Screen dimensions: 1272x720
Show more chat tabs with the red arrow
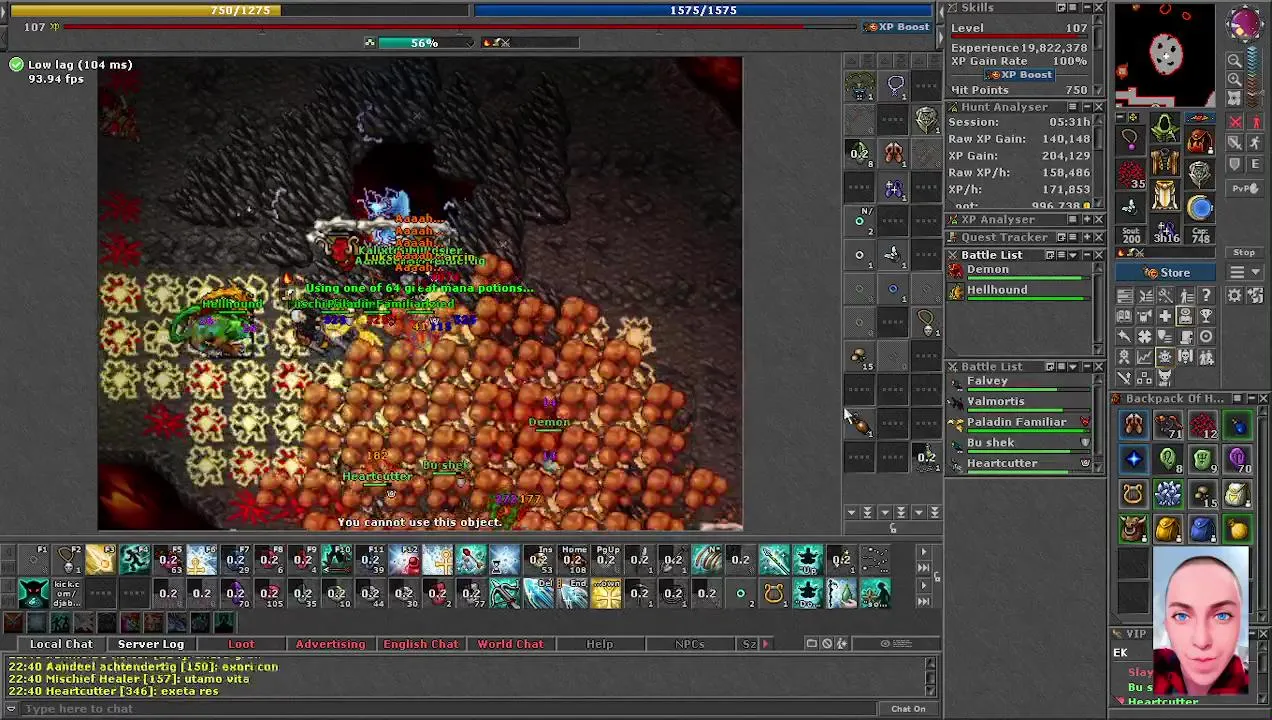[x=765, y=644]
